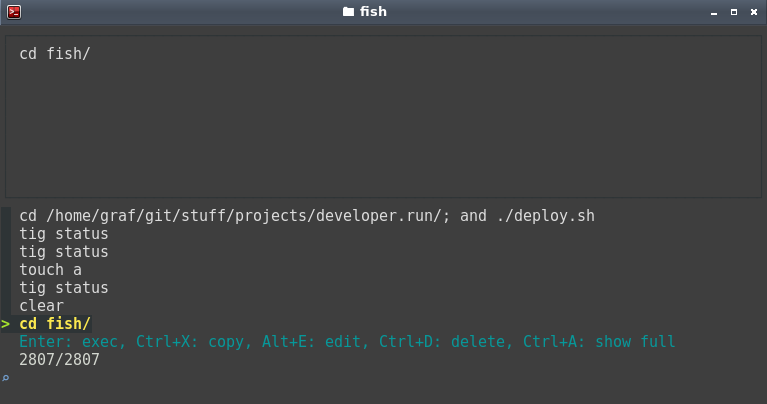The width and height of the screenshot is (767, 404).
Task: Select the 'clear' history entry
Action: point(42,306)
